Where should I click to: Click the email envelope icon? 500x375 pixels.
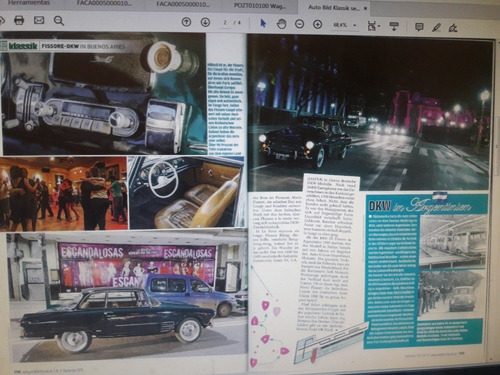click(39, 21)
